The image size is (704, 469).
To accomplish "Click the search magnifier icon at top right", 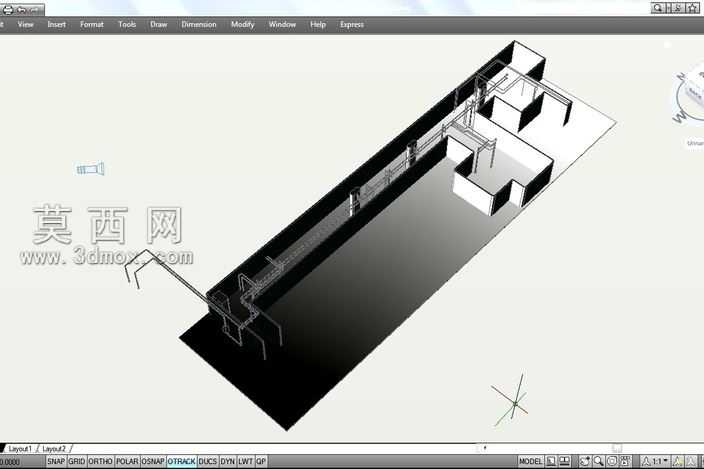I will point(658,8).
